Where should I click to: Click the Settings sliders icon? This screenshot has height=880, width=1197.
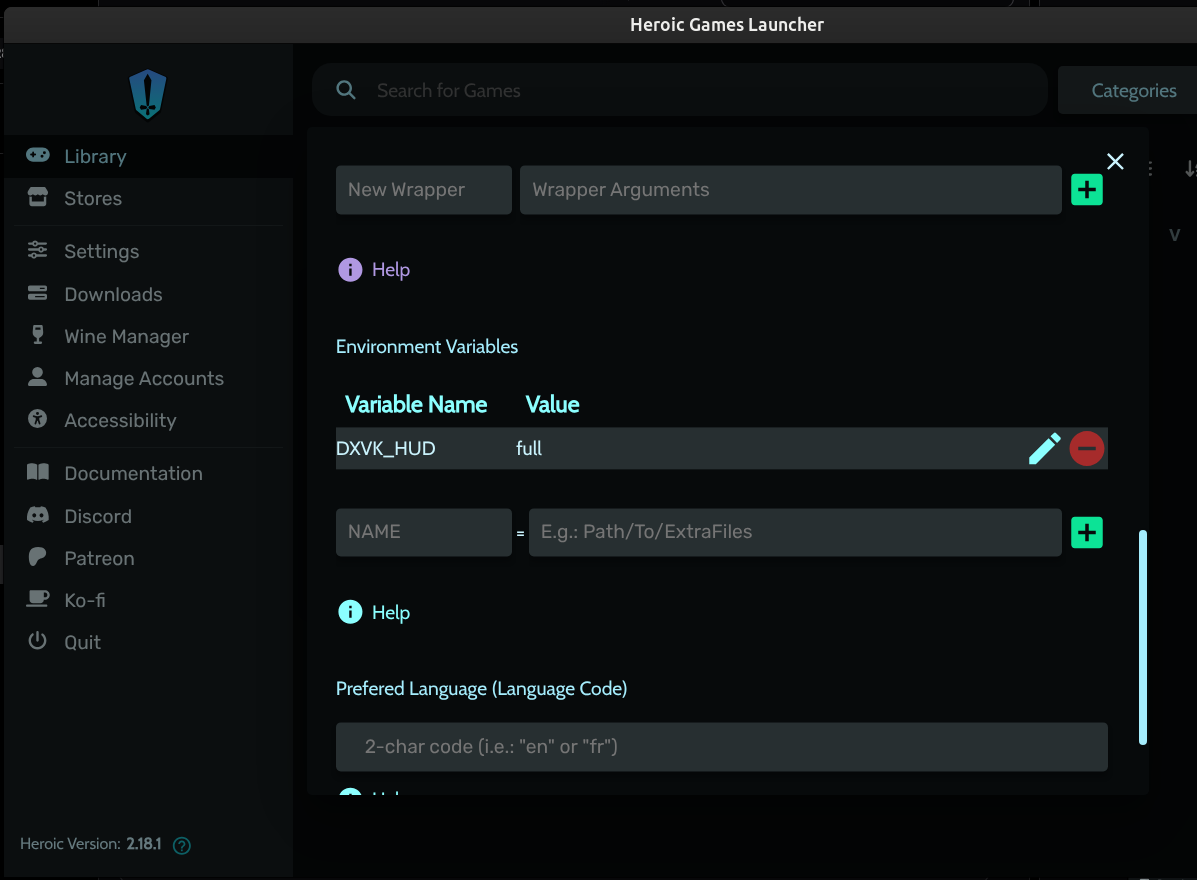(37, 250)
